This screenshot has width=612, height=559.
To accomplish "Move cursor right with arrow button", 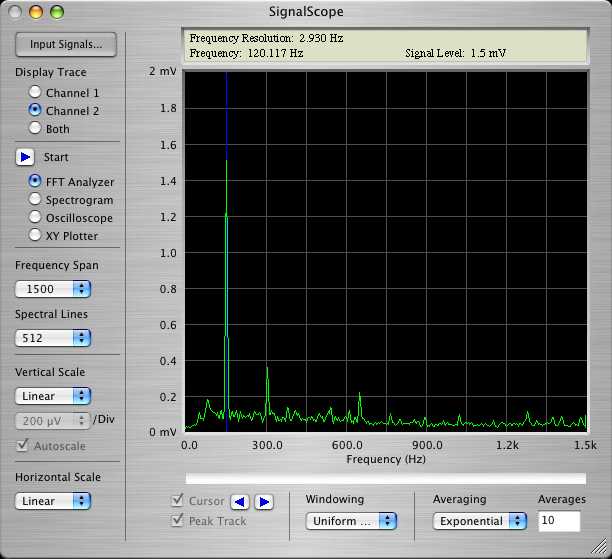I will (263, 502).
